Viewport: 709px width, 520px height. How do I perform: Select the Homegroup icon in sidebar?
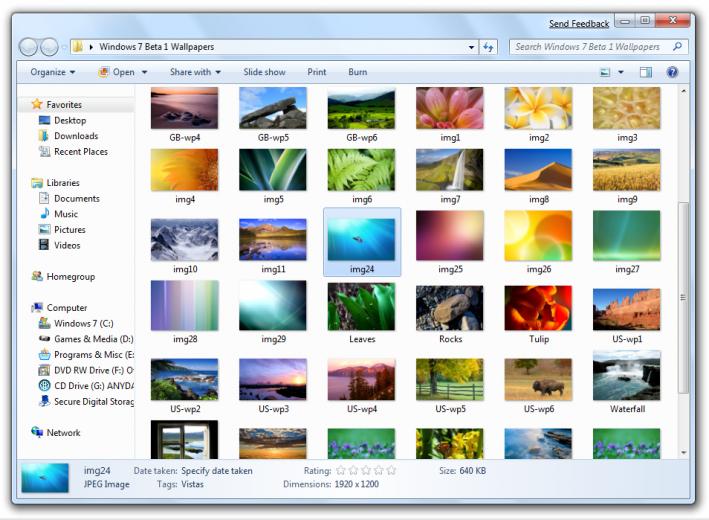(x=37, y=276)
